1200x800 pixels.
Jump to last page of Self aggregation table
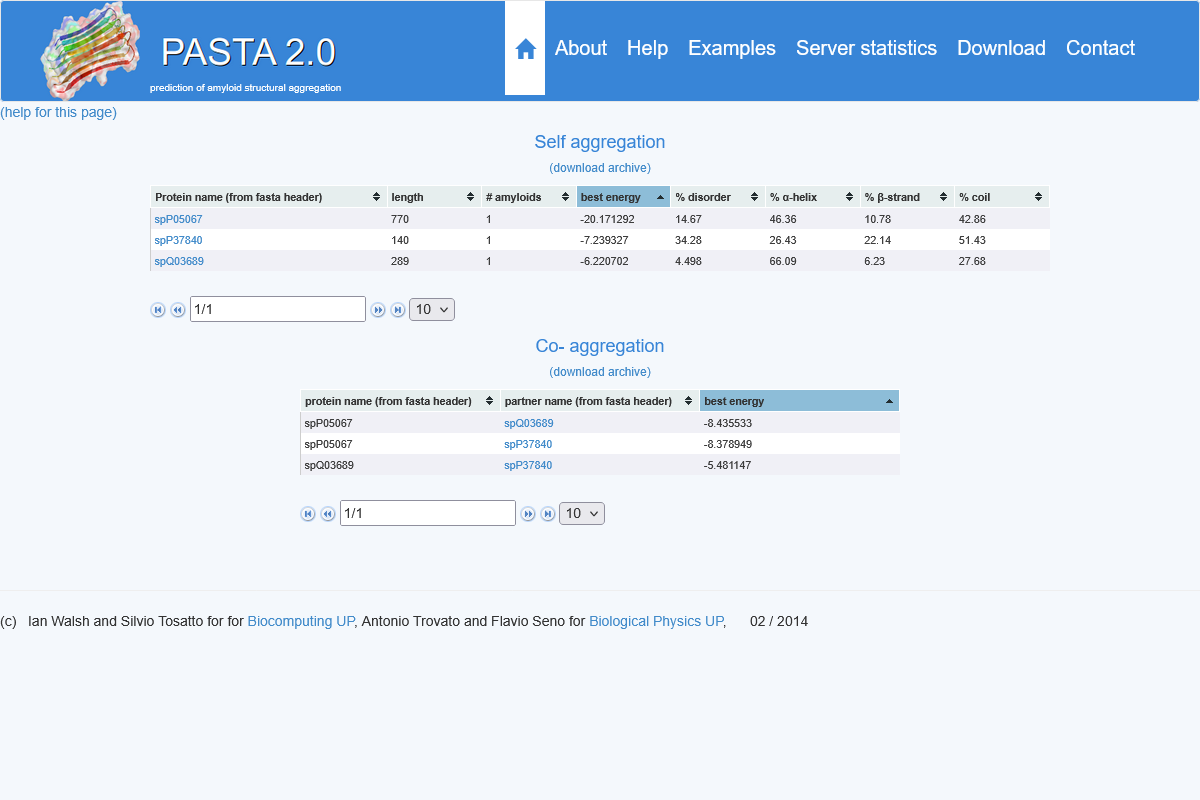(397, 310)
